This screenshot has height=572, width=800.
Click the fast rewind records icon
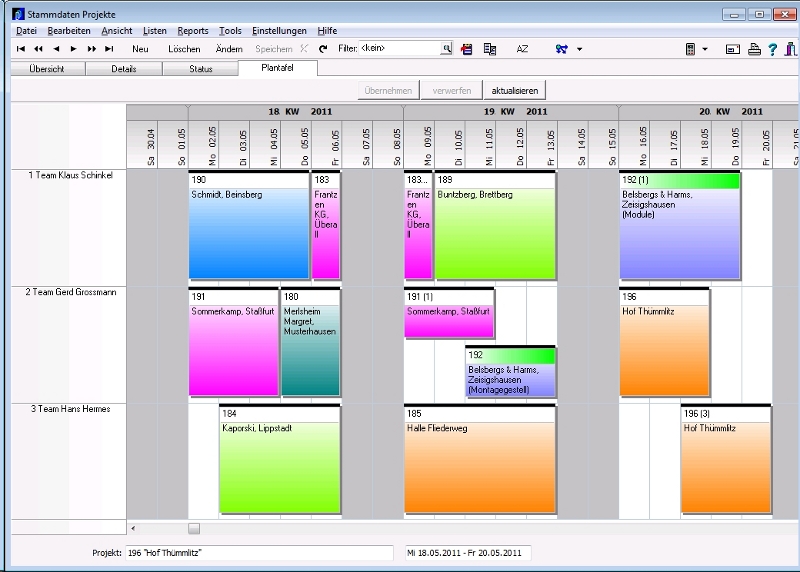click(x=38, y=49)
